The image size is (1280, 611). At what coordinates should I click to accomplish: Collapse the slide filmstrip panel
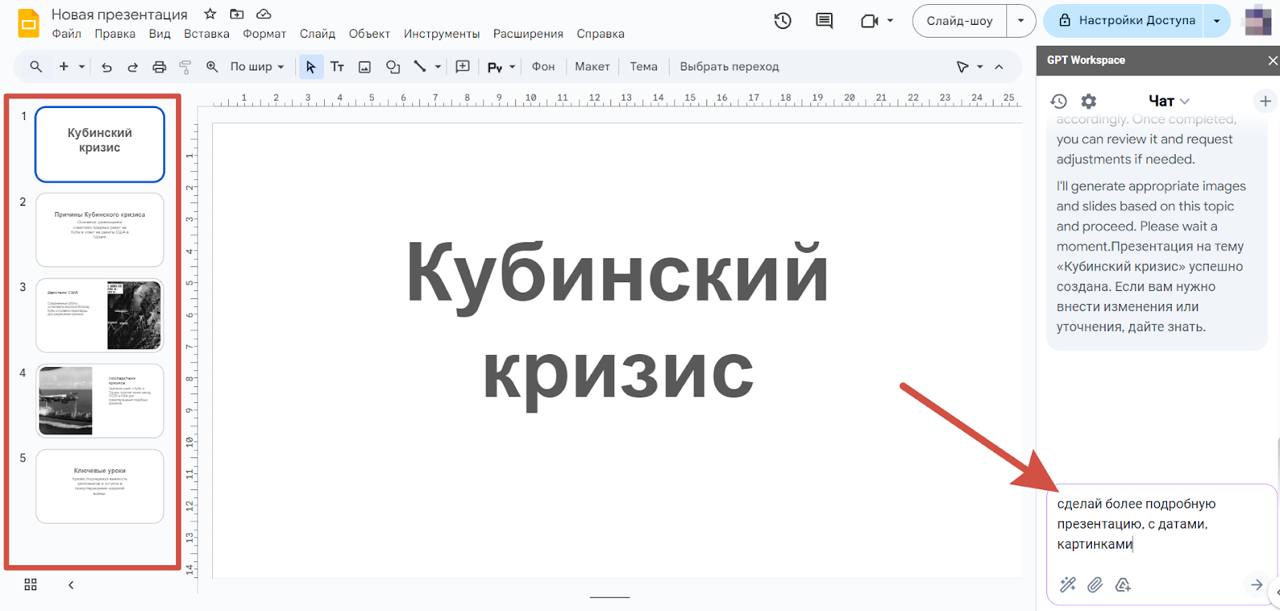point(70,585)
